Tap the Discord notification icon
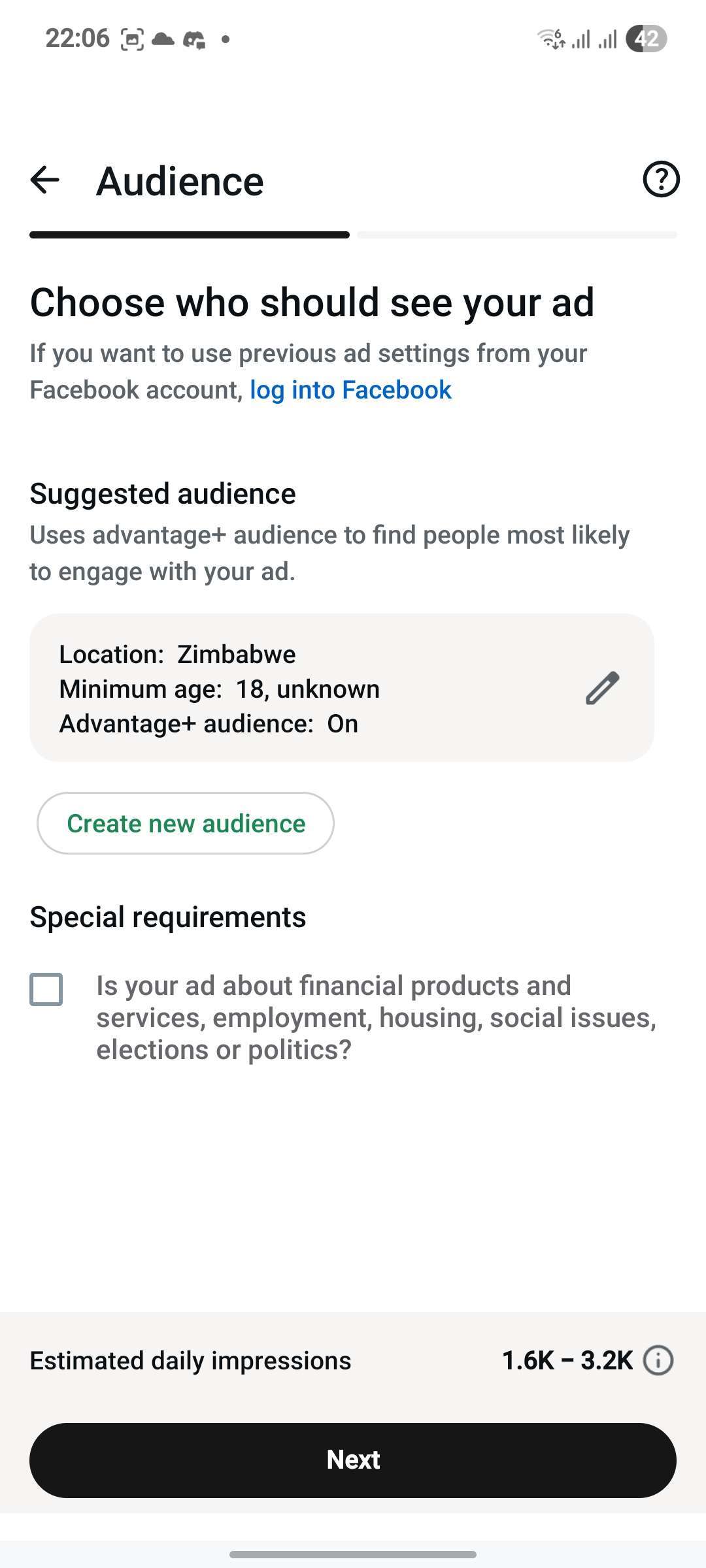 click(x=194, y=40)
